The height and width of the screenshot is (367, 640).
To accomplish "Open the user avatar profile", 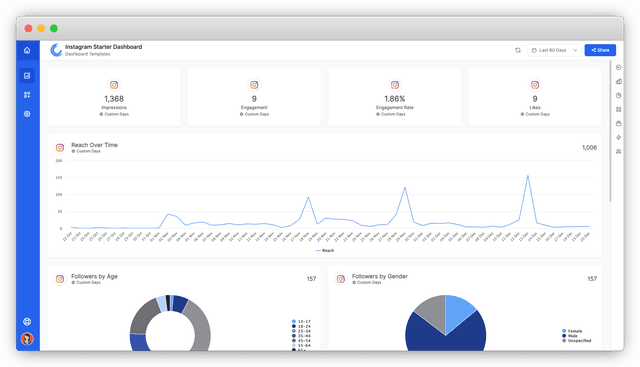I will click(27, 338).
